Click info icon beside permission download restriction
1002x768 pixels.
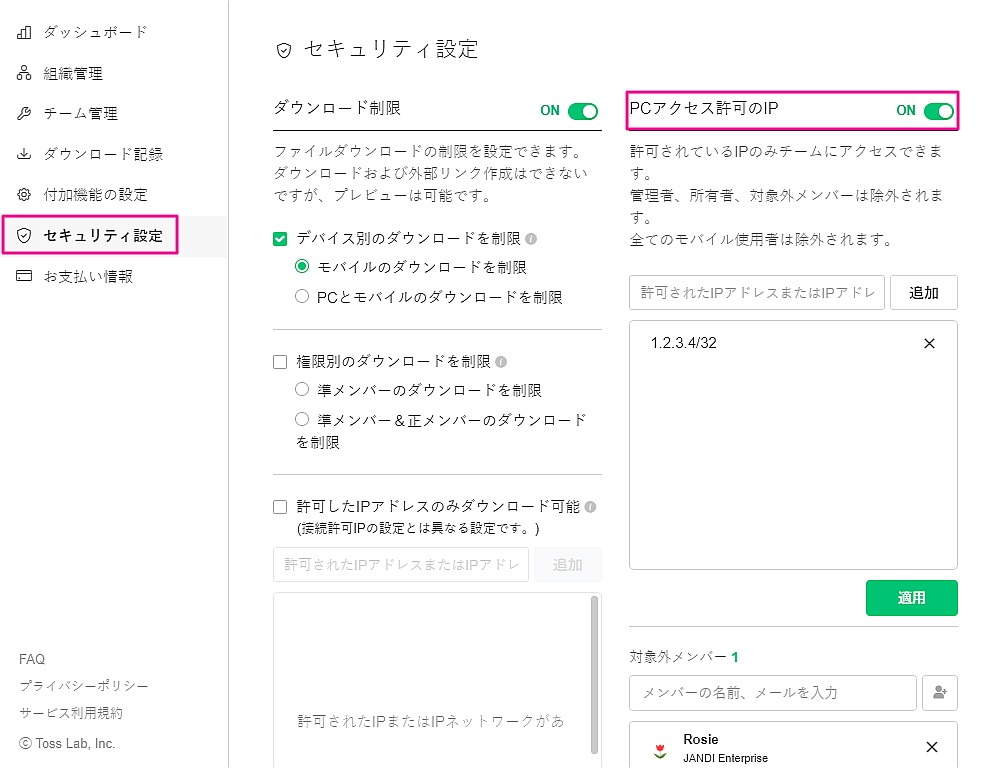pos(500,362)
